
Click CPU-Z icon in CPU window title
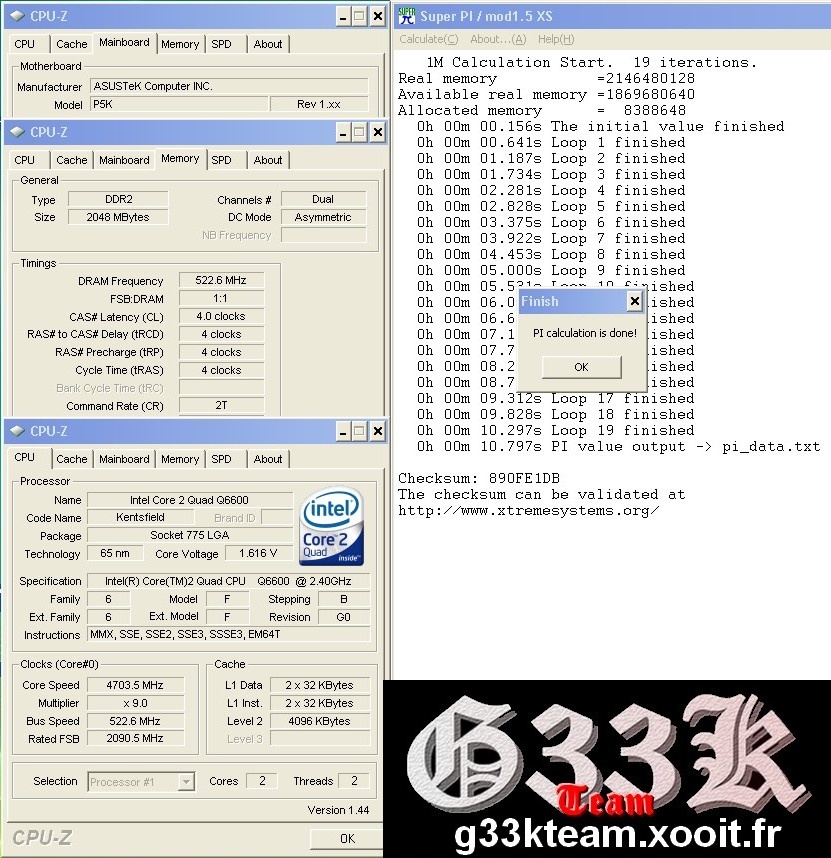[x=18, y=431]
